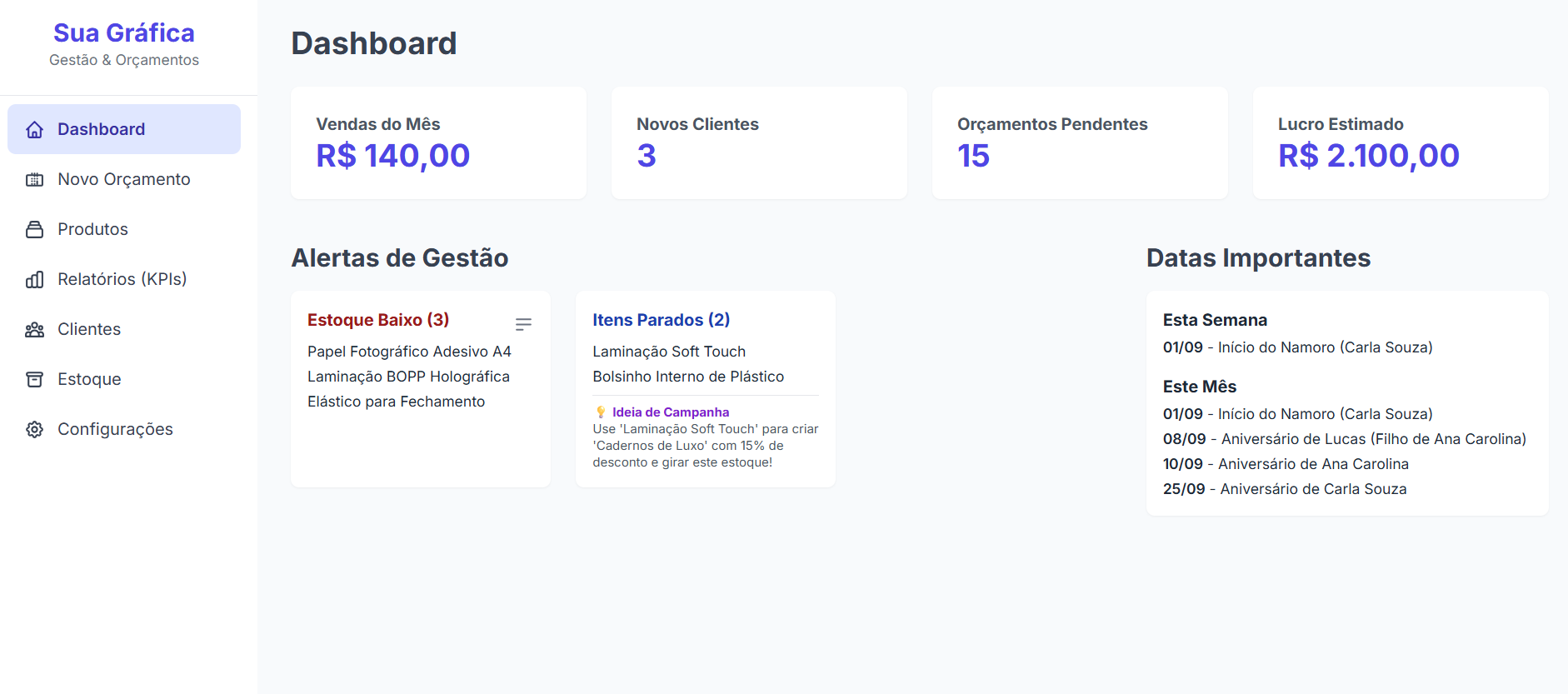Click the Lucro Estimado value
The width and height of the screenshot is (1568, 694).
pos(1369,155)
